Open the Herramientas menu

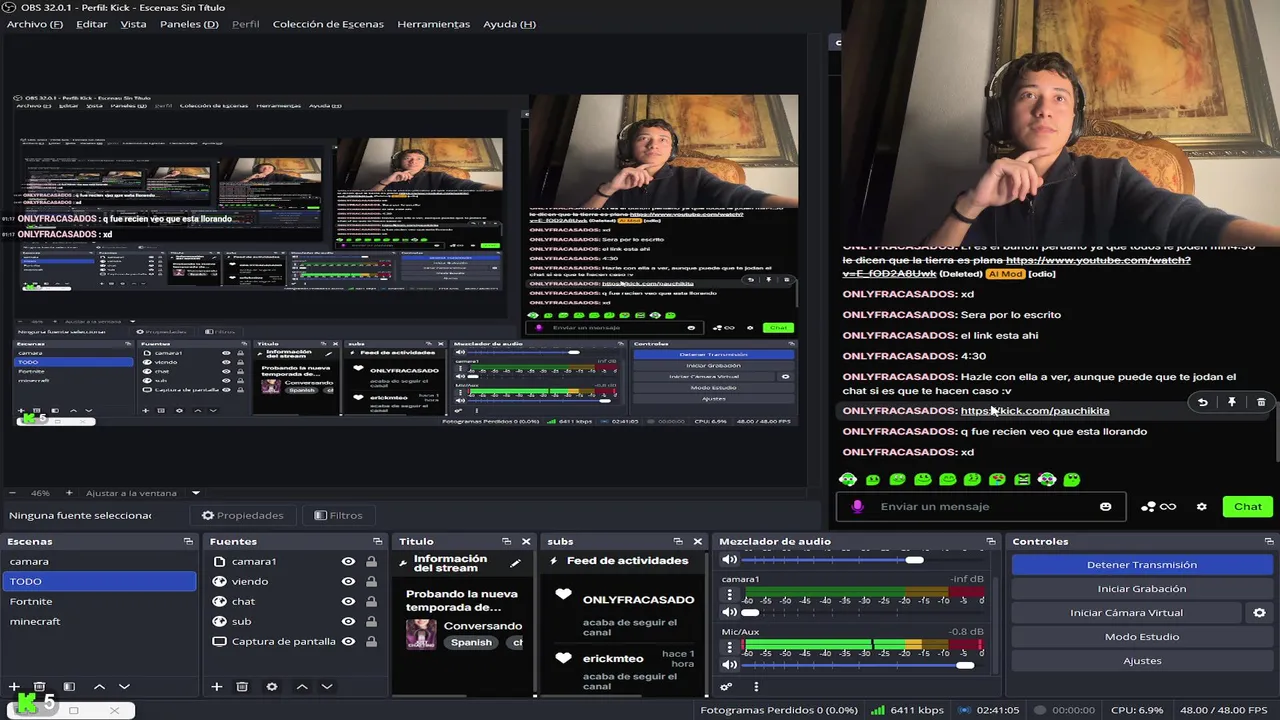click(433, 24)
